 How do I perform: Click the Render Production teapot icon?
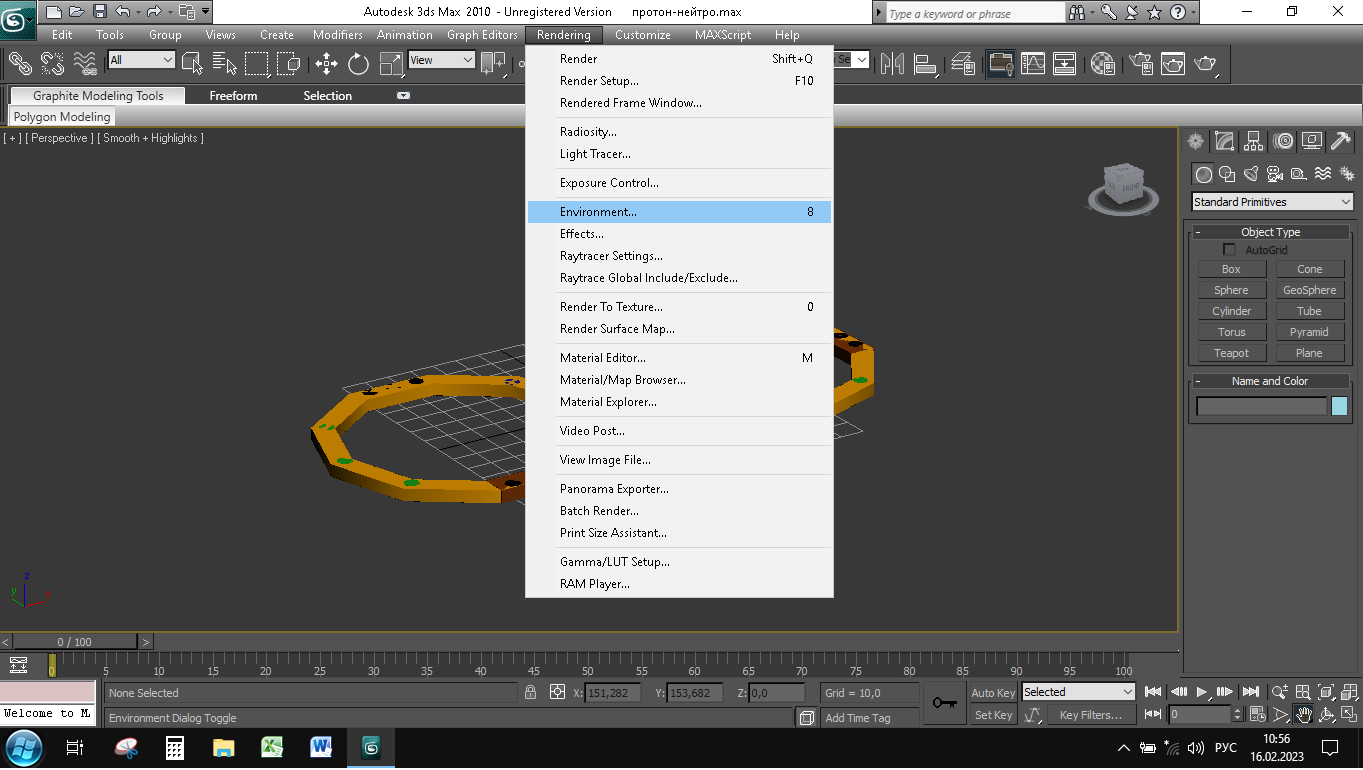pos(1206,63)
